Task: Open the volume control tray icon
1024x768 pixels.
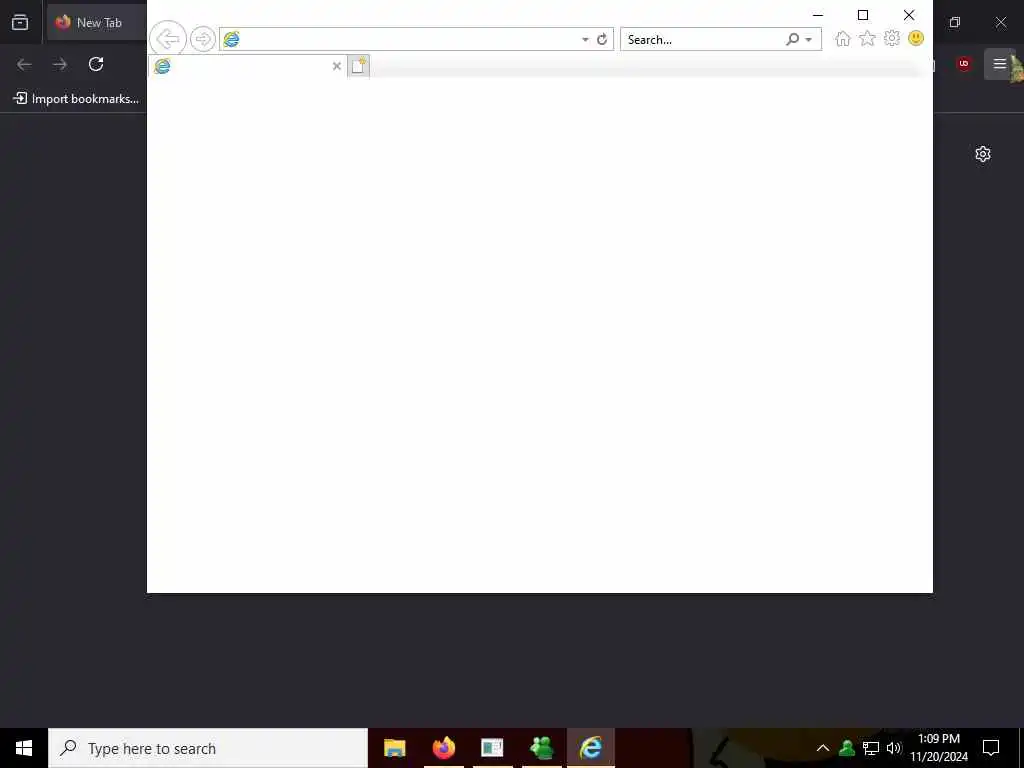Action: click(x=893, y=748)
